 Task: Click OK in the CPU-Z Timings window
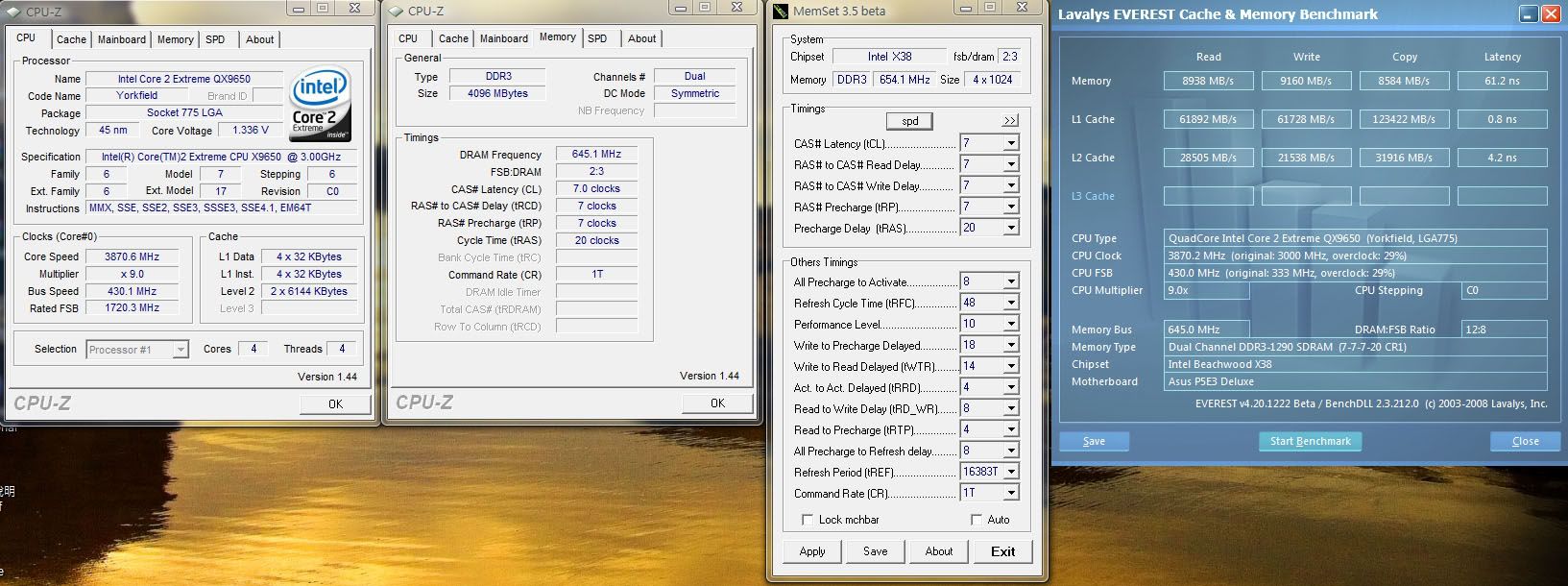click(717, 403)
